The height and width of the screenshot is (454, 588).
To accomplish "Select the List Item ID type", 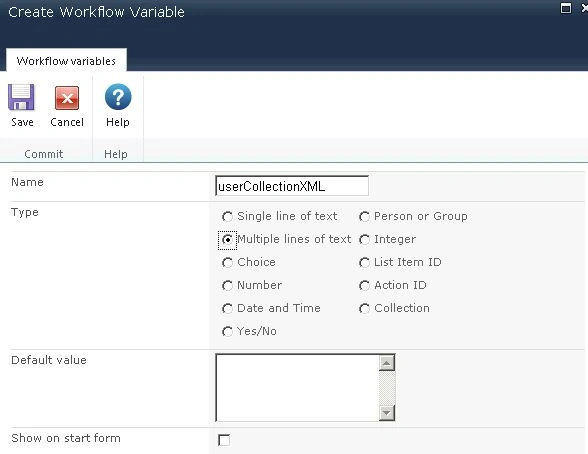I will 364,262.
